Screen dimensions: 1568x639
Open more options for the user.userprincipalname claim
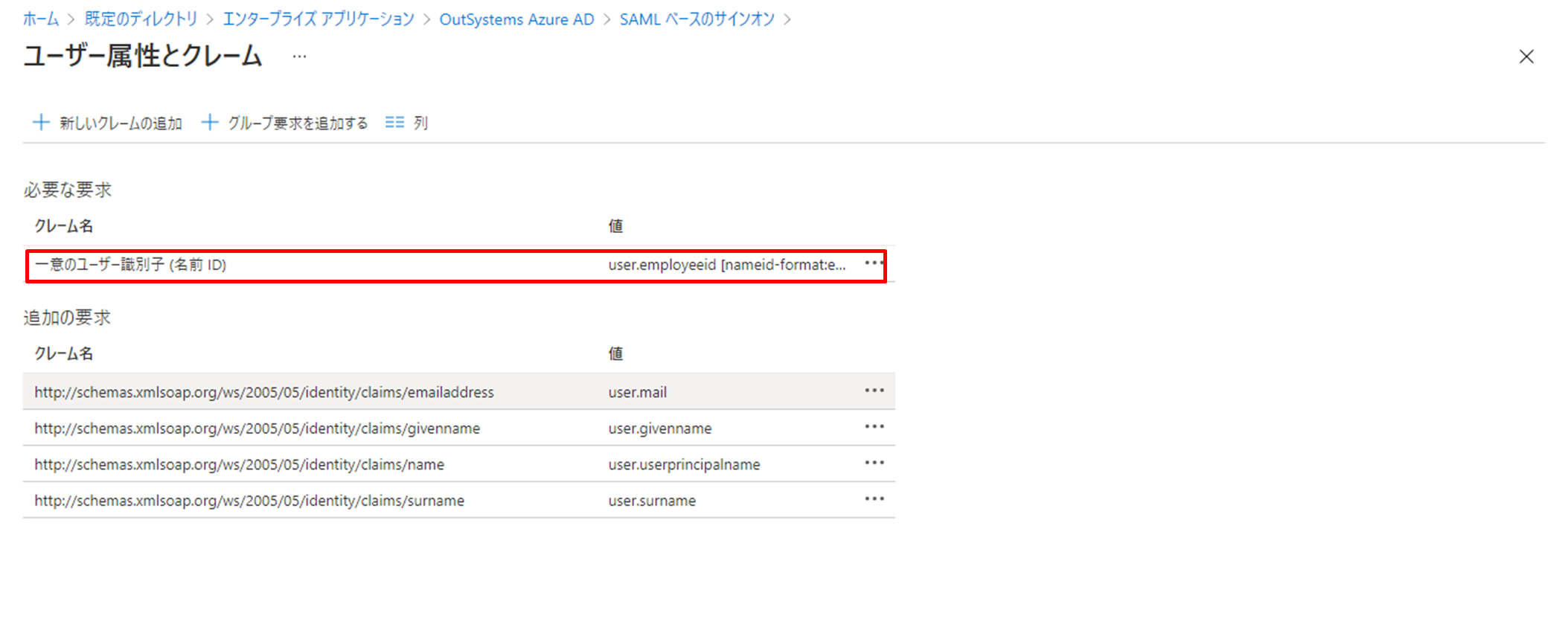874,463
